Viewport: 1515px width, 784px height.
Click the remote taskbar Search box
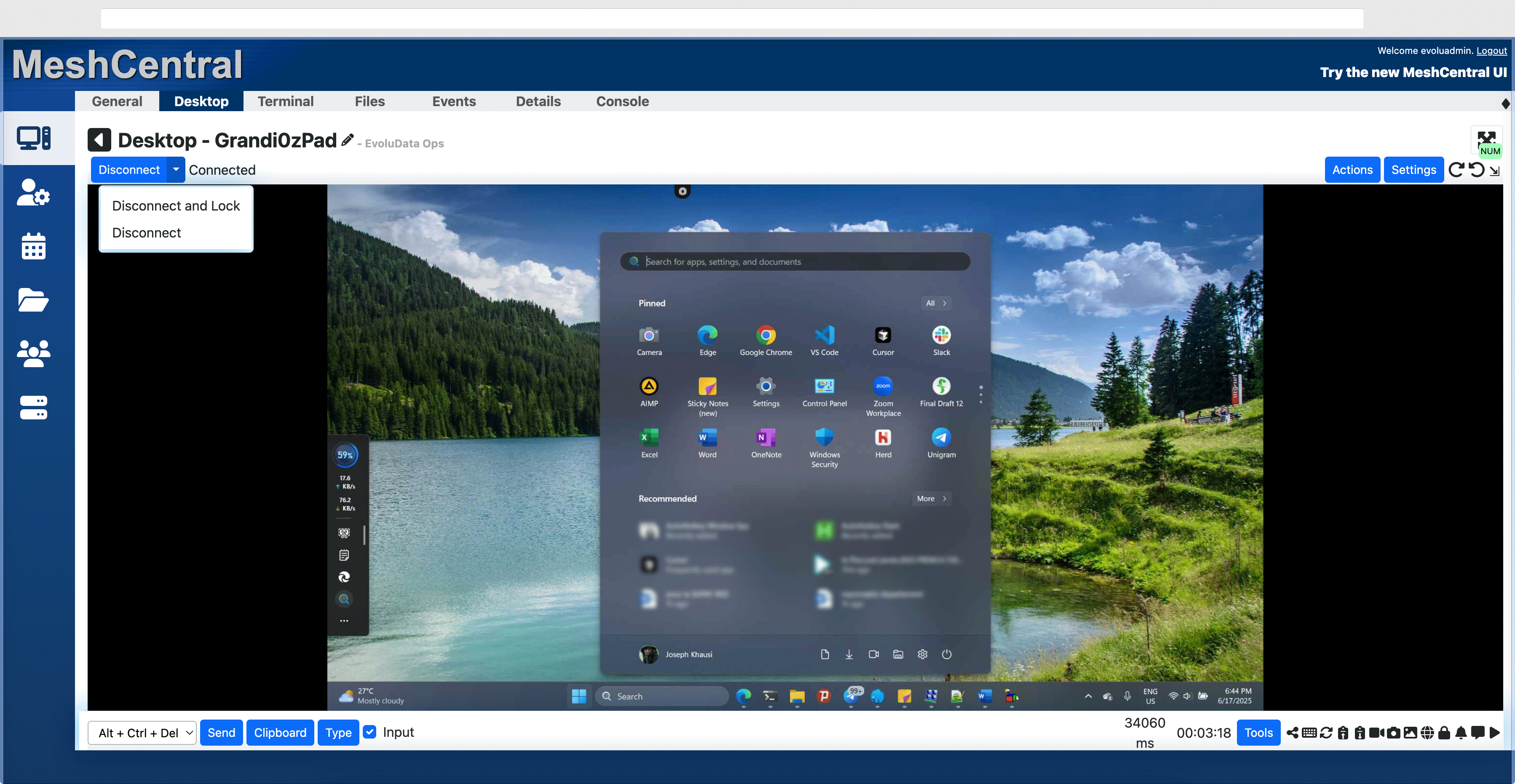(x=661, y=696)
